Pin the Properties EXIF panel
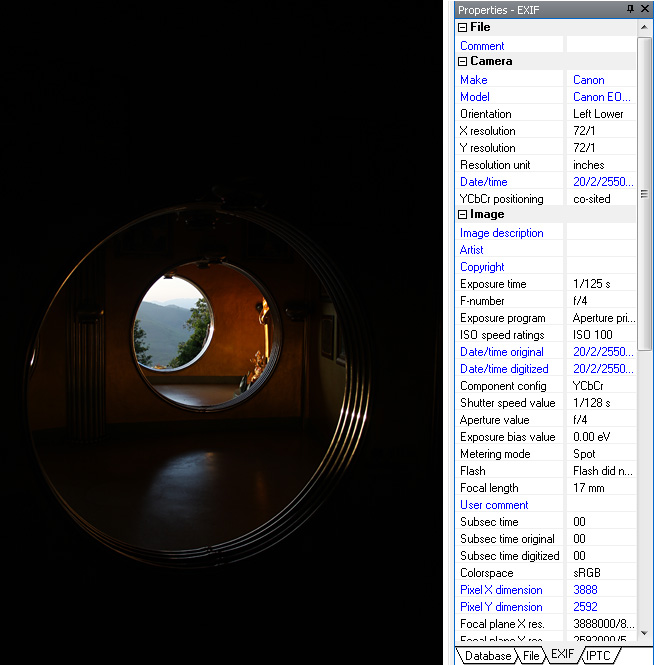The height and width of the screenshot is (665, 660). (x=630, y=9)
